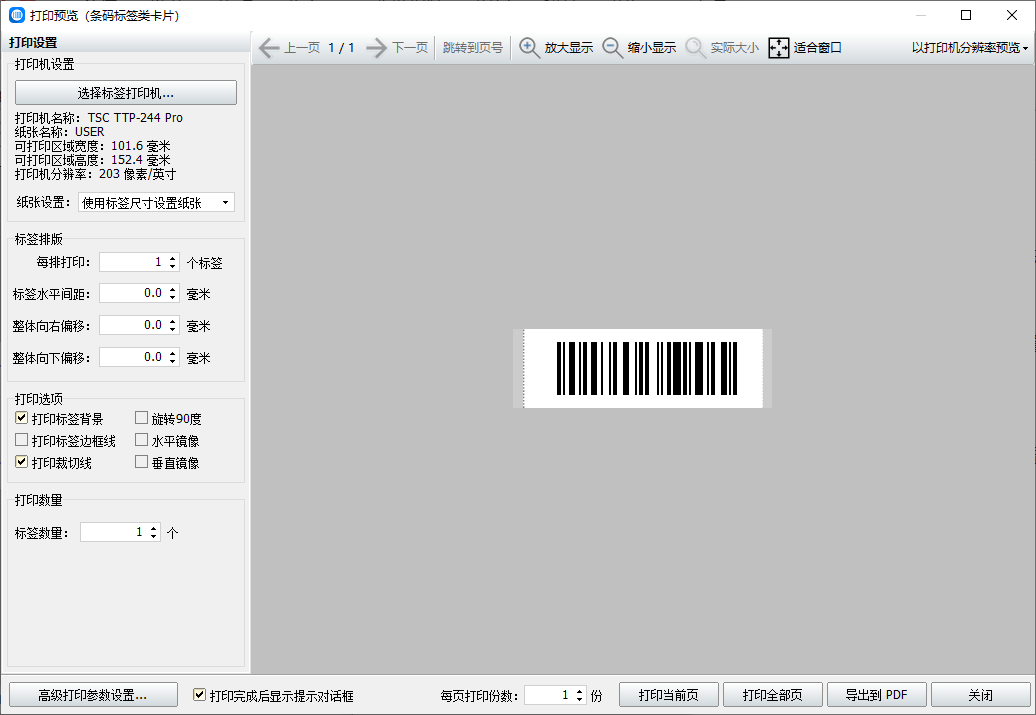Increase 每页打印份数 stepper
The width and height of the screenshot is (1036, 715).
[x=579, y=691]
